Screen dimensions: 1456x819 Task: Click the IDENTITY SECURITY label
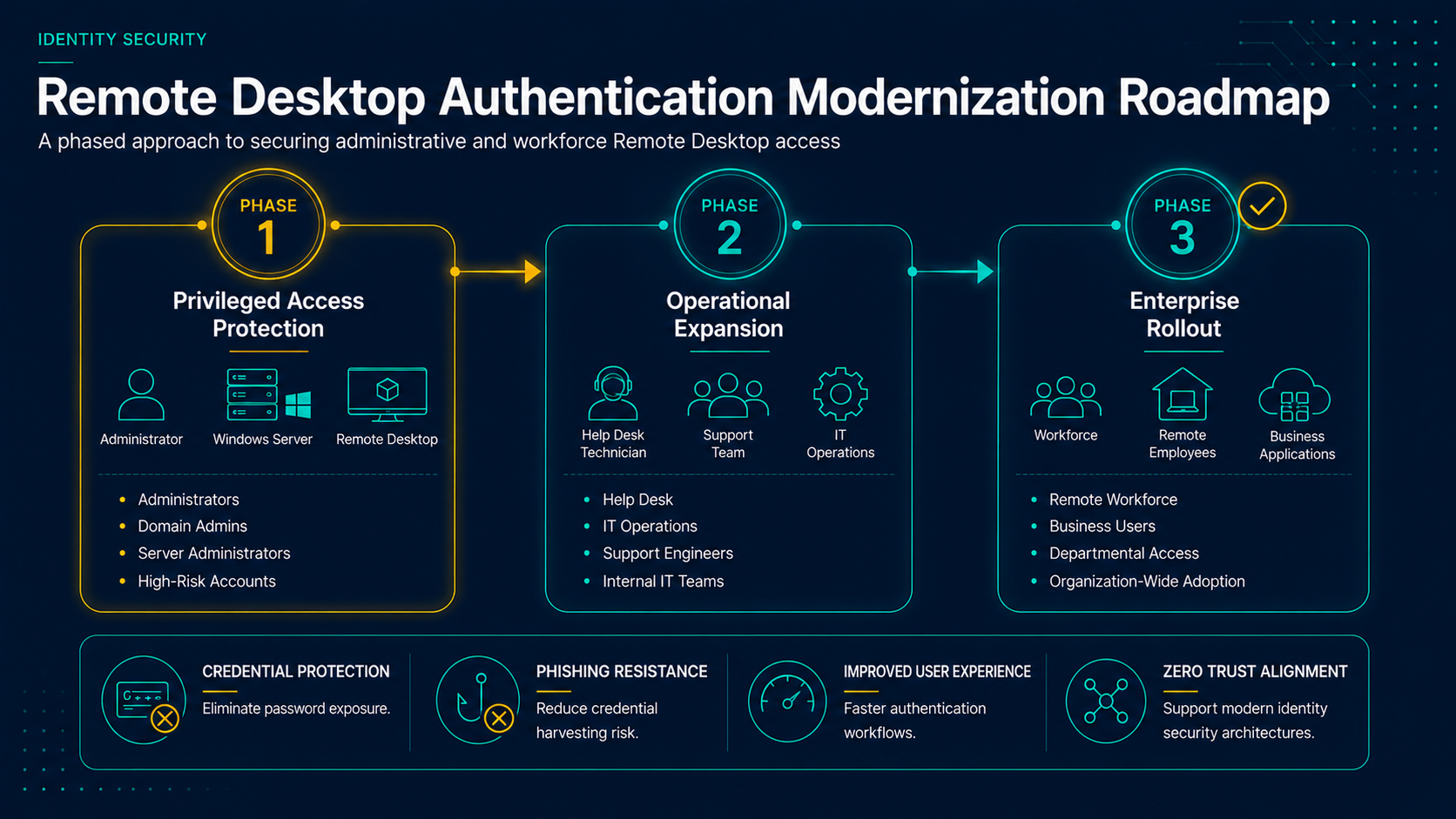pyautogui.click(x=122, y=39)
